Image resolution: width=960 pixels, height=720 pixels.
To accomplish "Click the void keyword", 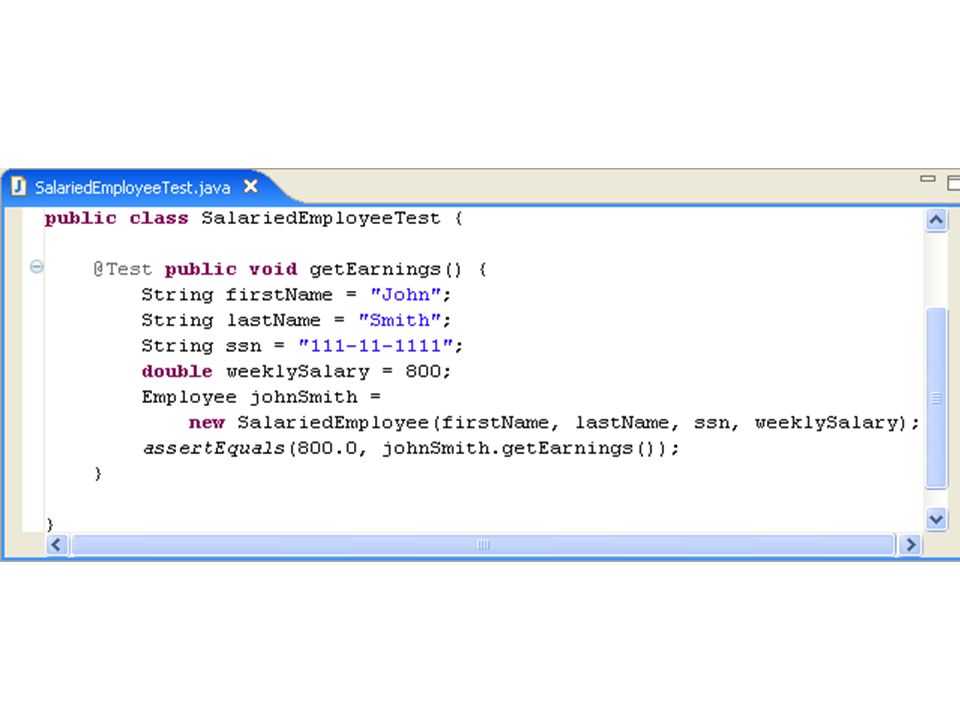I will 273,269.
